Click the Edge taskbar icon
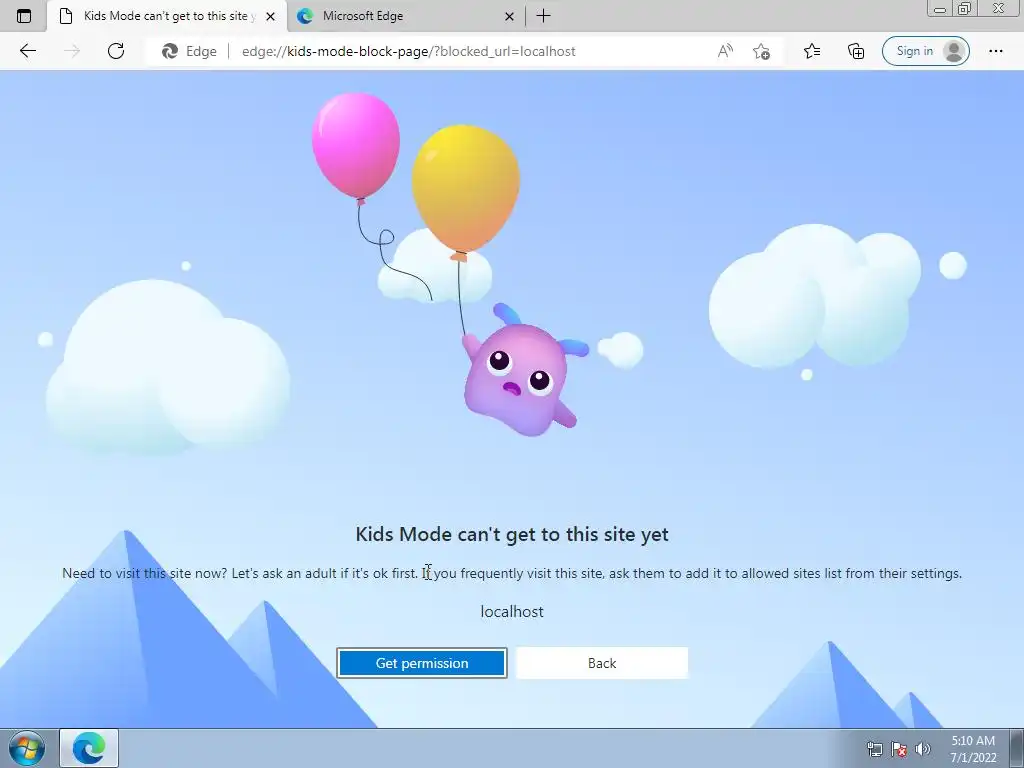The height and width of the screenshot is (768, 1024). pos(89,748)
